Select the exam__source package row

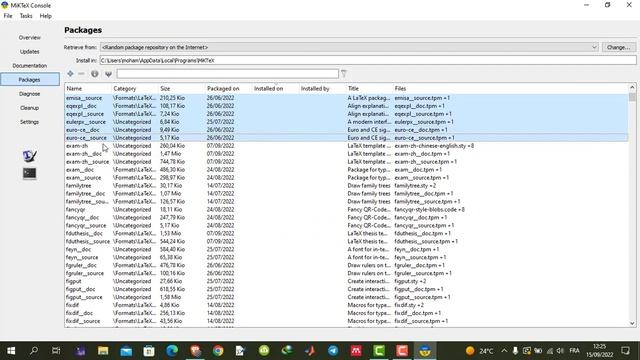click(347, 178)
